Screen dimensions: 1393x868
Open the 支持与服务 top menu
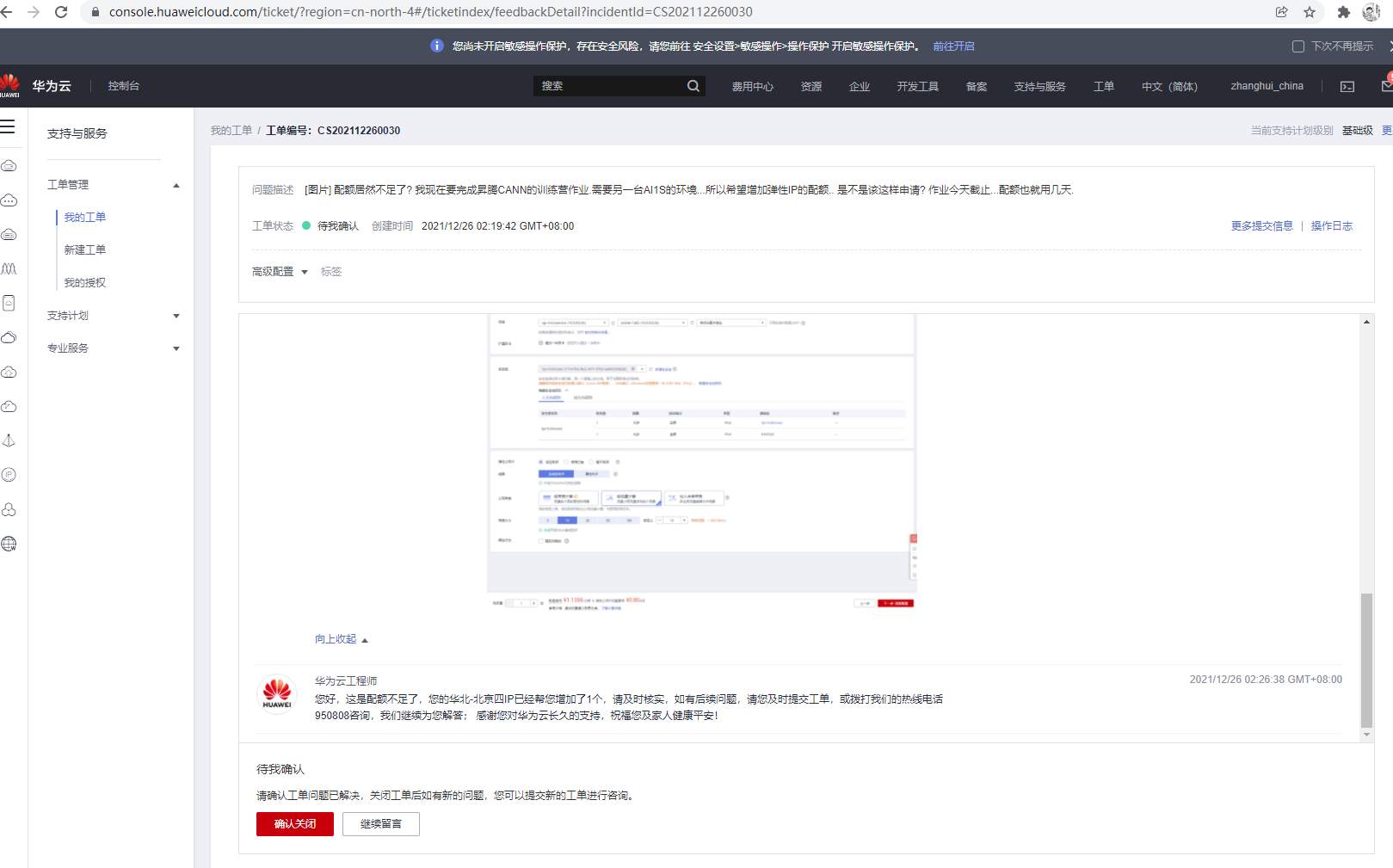[1039, 86]
